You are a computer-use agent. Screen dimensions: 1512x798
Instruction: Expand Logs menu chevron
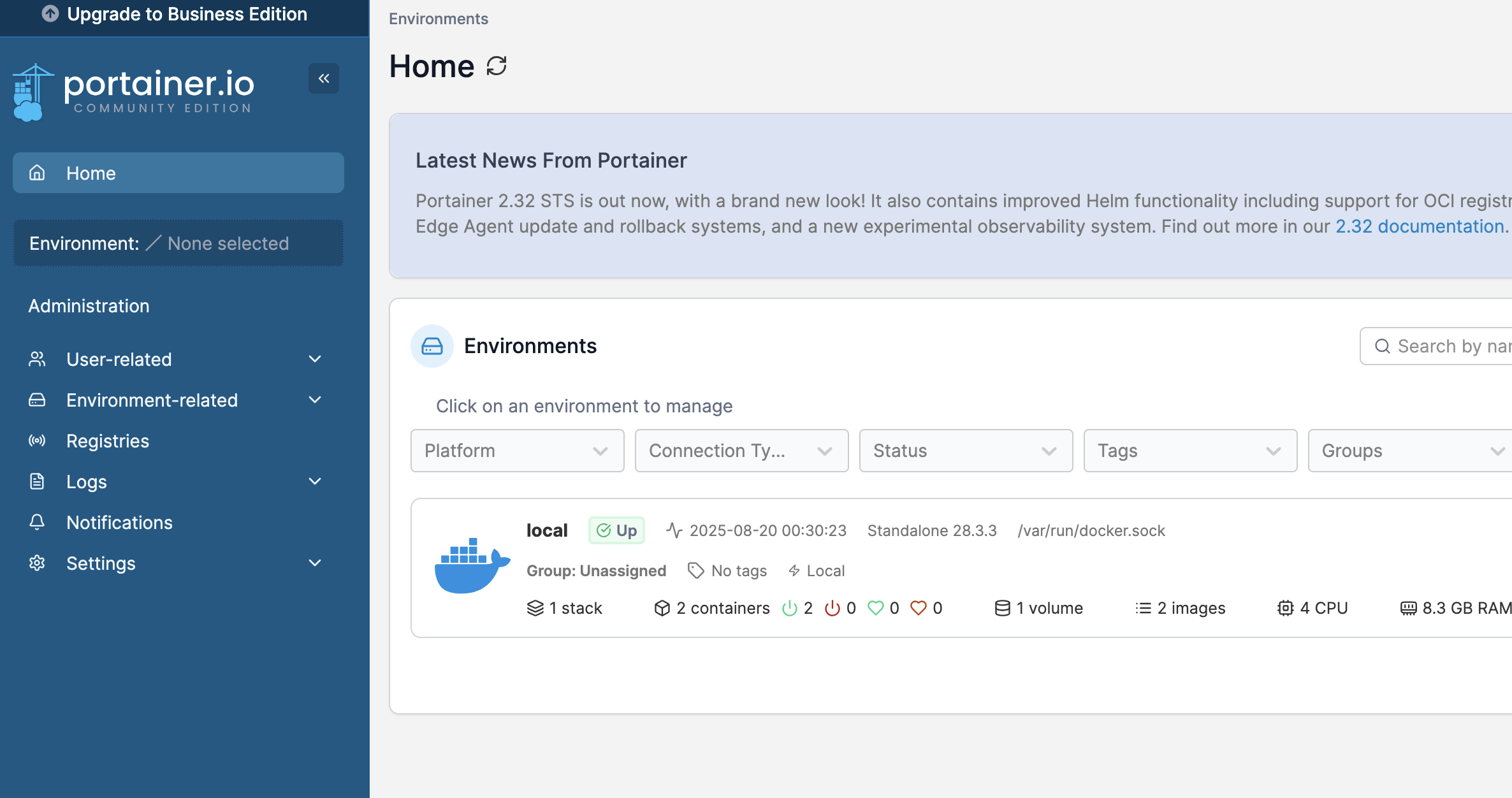(315, 481)
